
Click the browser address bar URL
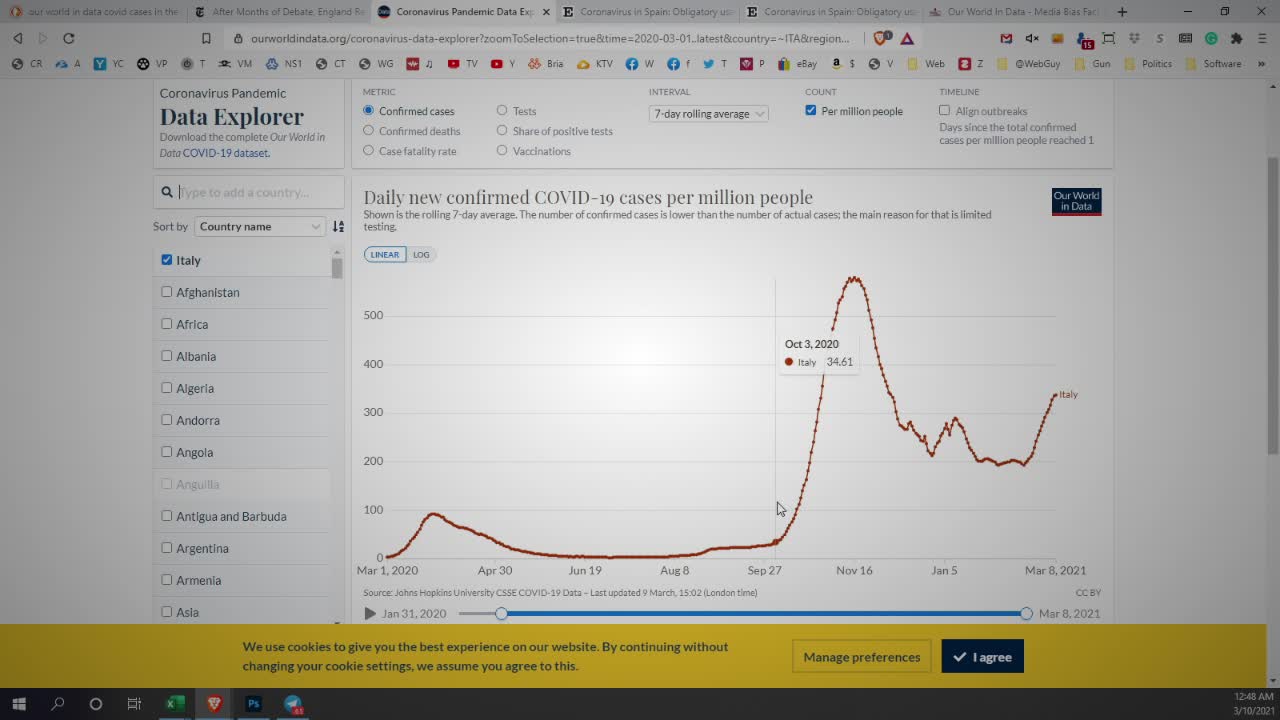(x=550, y=38)
